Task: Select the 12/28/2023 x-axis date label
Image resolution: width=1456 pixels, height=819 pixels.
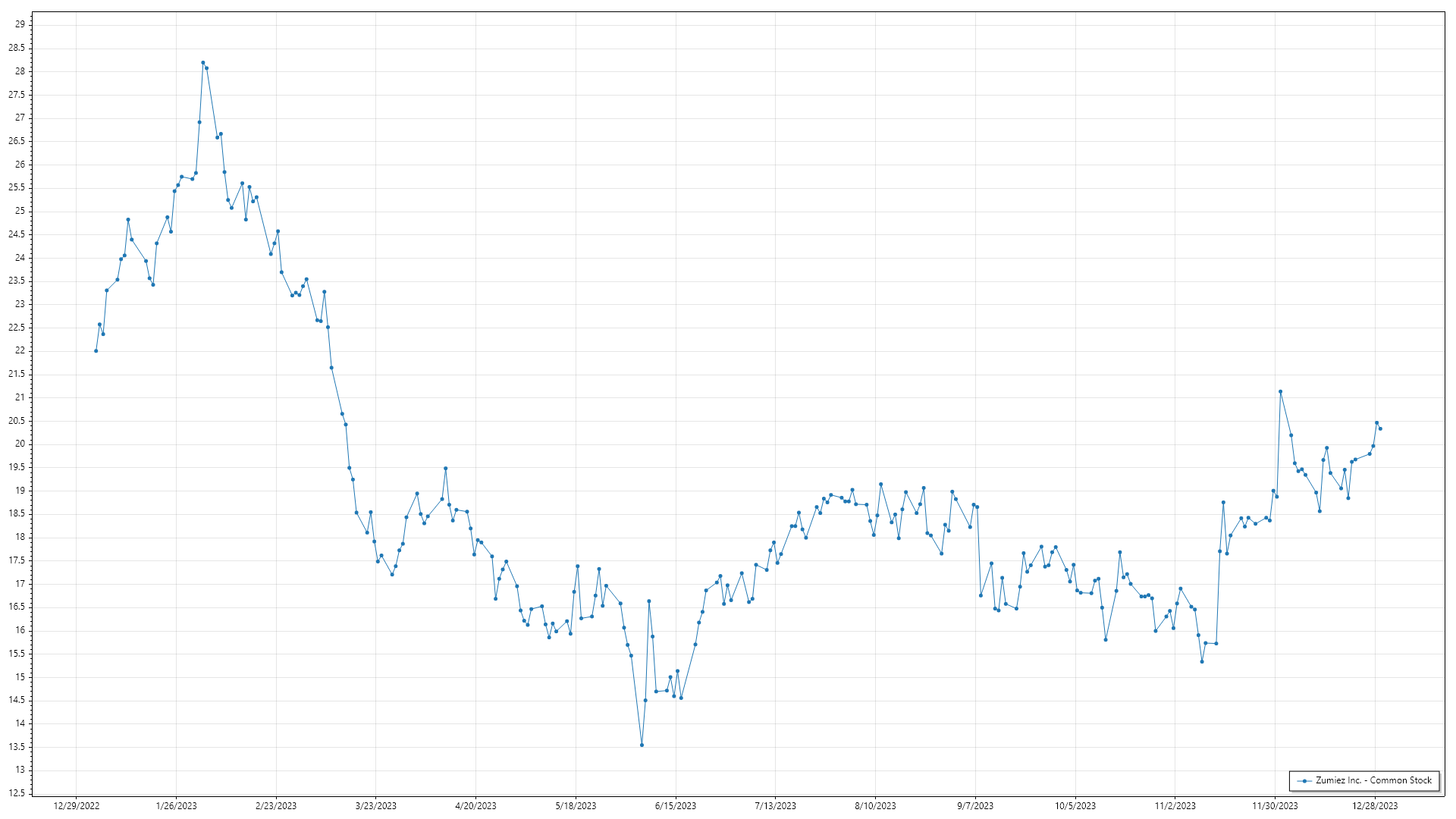Action: [1375, 806]
